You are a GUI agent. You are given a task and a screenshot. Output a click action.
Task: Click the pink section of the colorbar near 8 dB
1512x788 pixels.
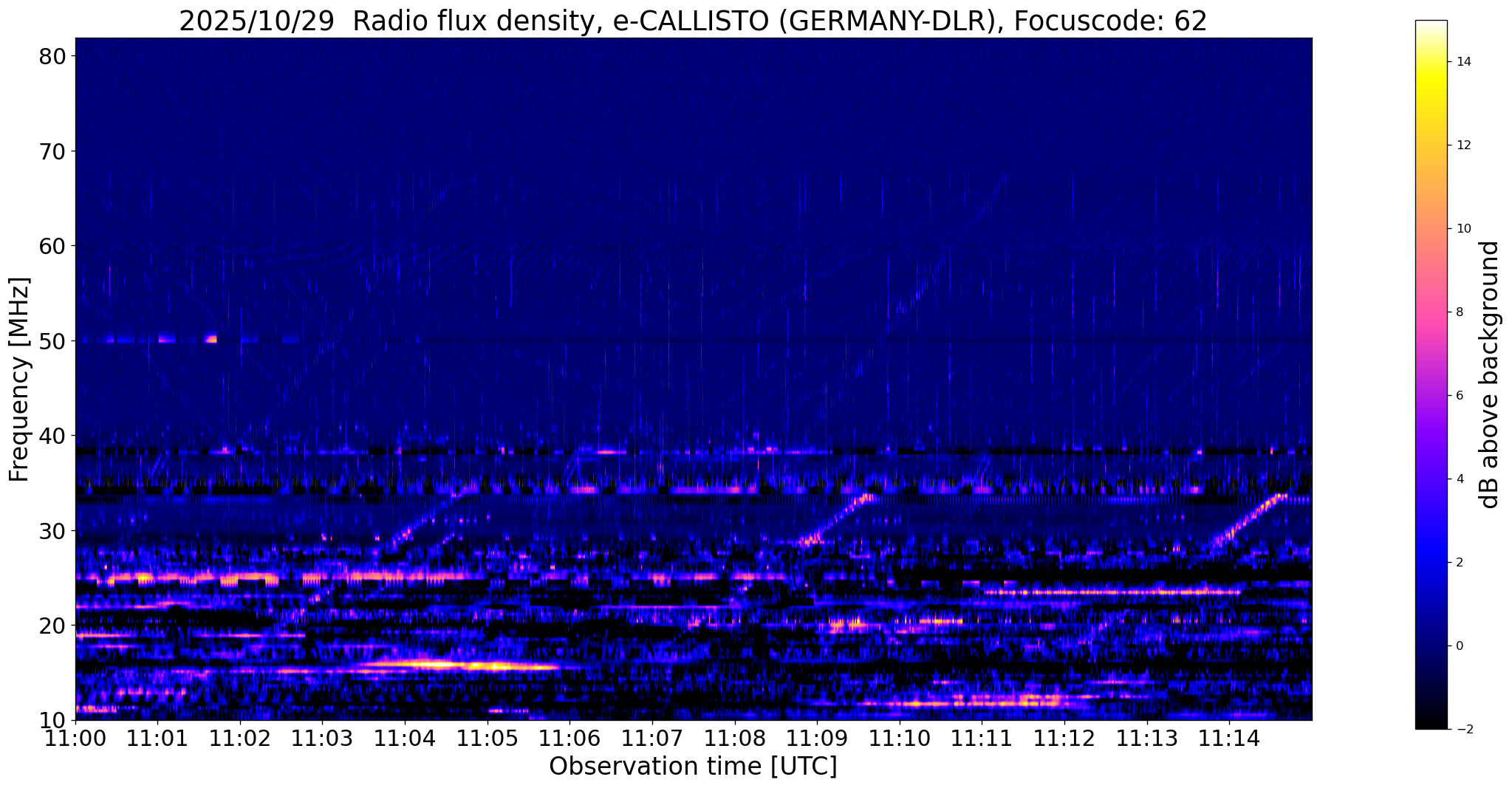tap(1431, 312)
